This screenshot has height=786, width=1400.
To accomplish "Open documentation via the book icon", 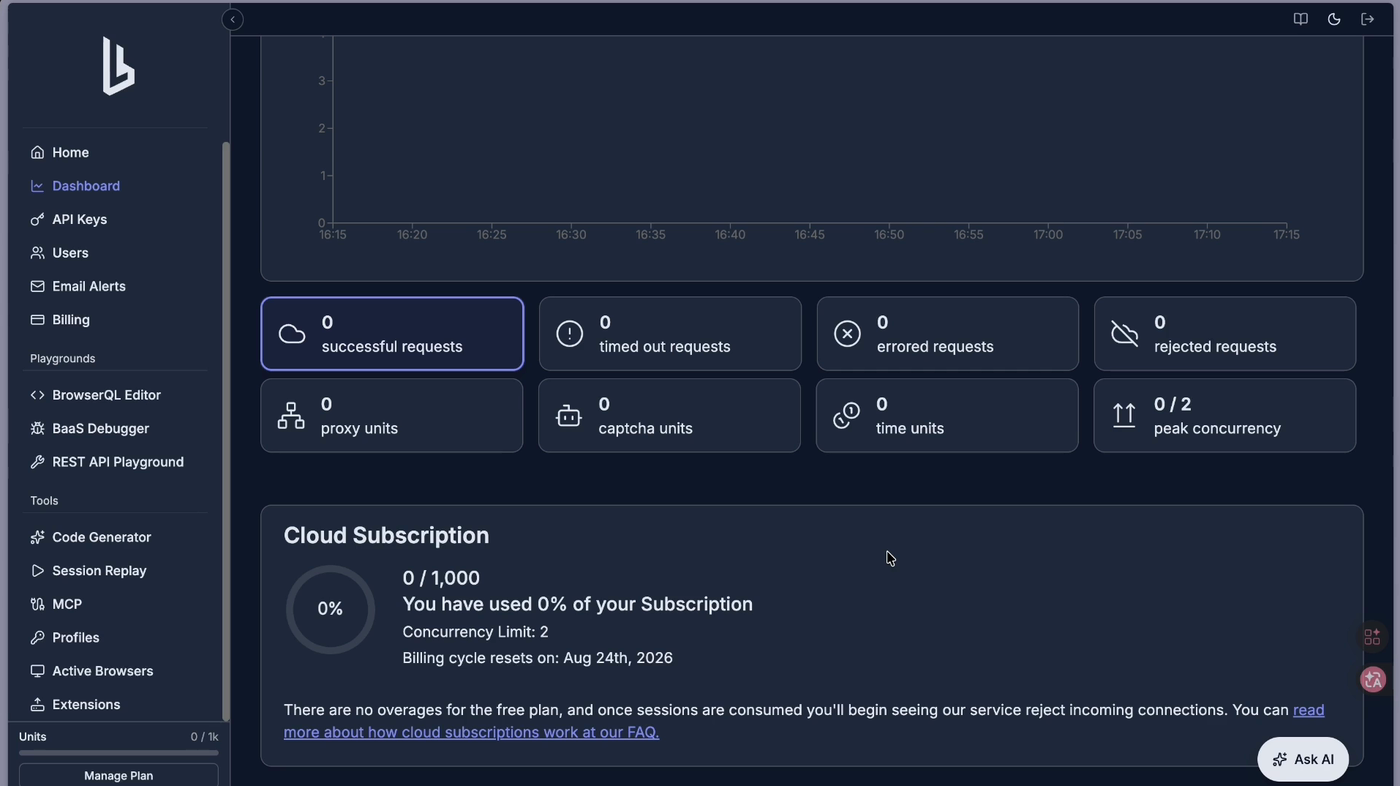I will (1300, 19).
